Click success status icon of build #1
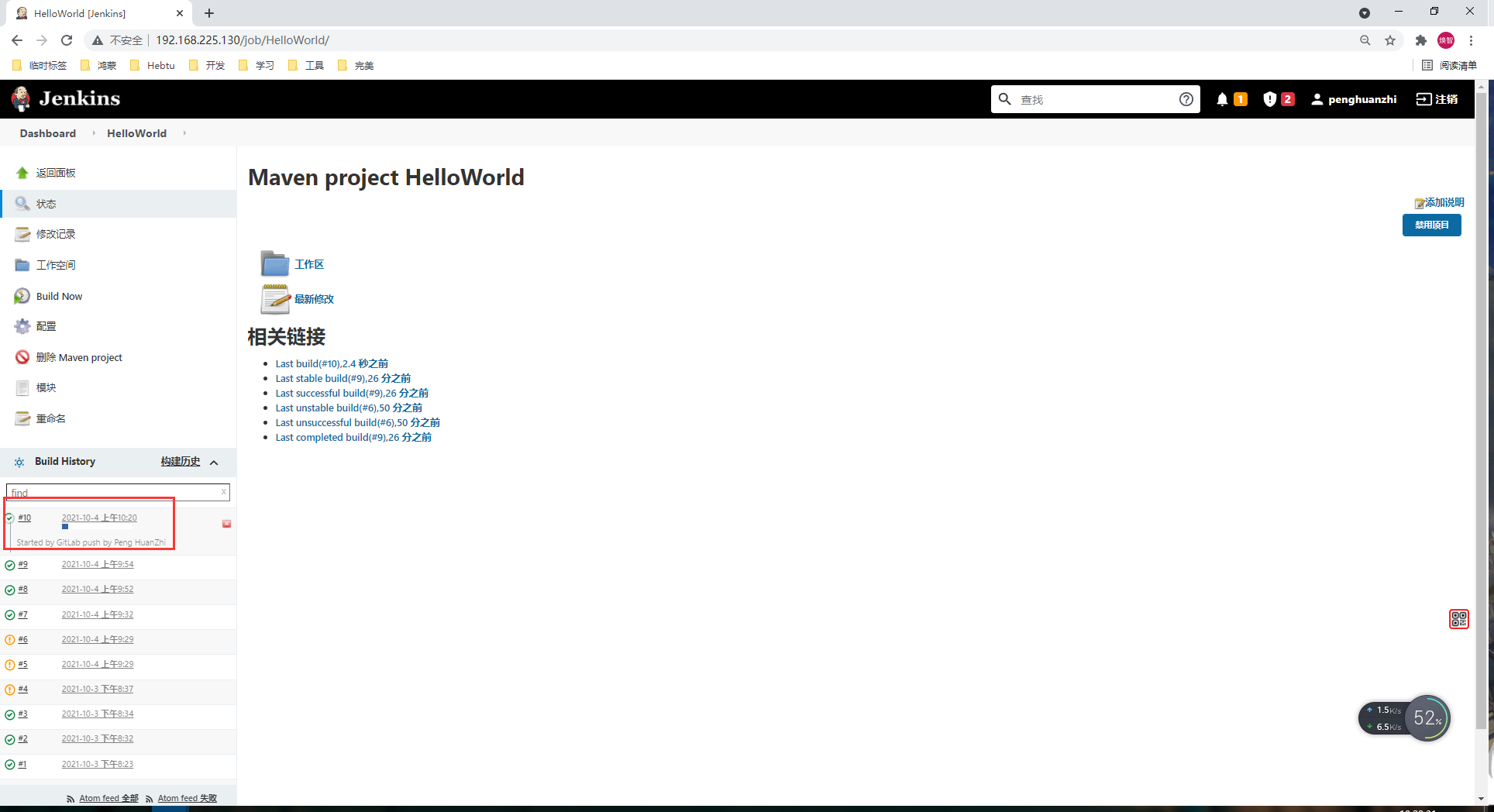Image resolution: width=1494 pixels, height=812 pixels. 10,765
